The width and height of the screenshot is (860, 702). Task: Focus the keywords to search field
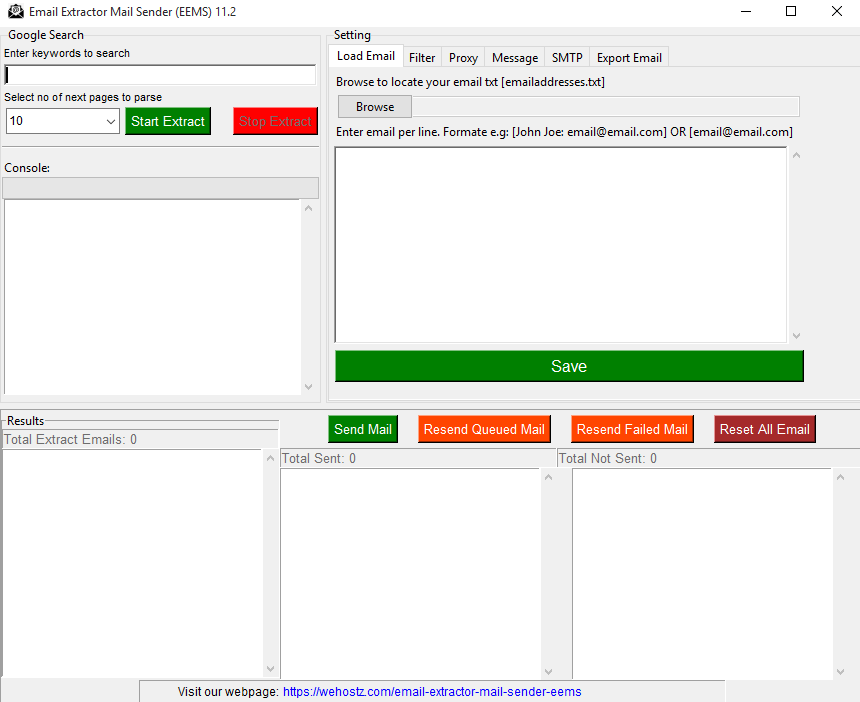(160, 75)
